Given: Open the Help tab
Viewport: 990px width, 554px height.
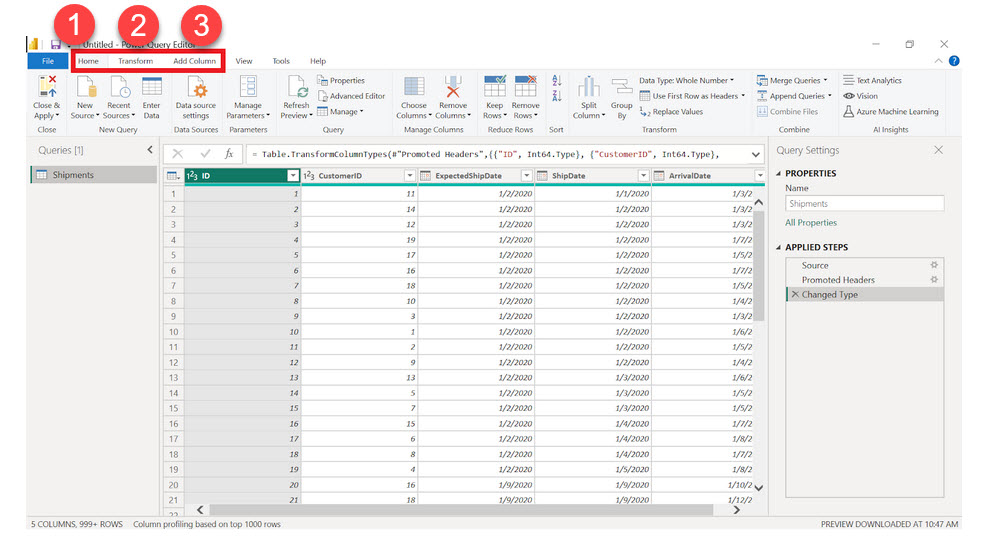Looking at the screenshot, I should pyautogui.click(x=318, y=61).
